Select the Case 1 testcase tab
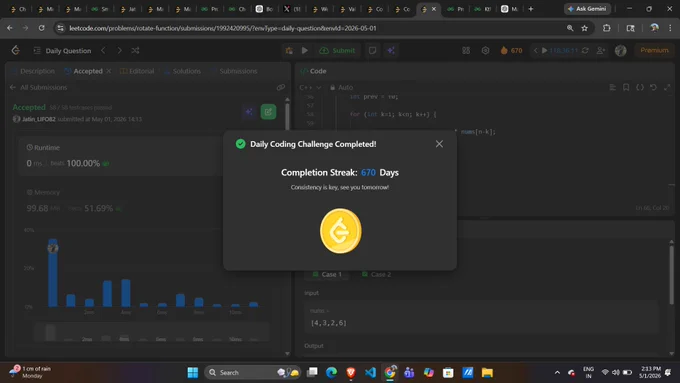 327,274
